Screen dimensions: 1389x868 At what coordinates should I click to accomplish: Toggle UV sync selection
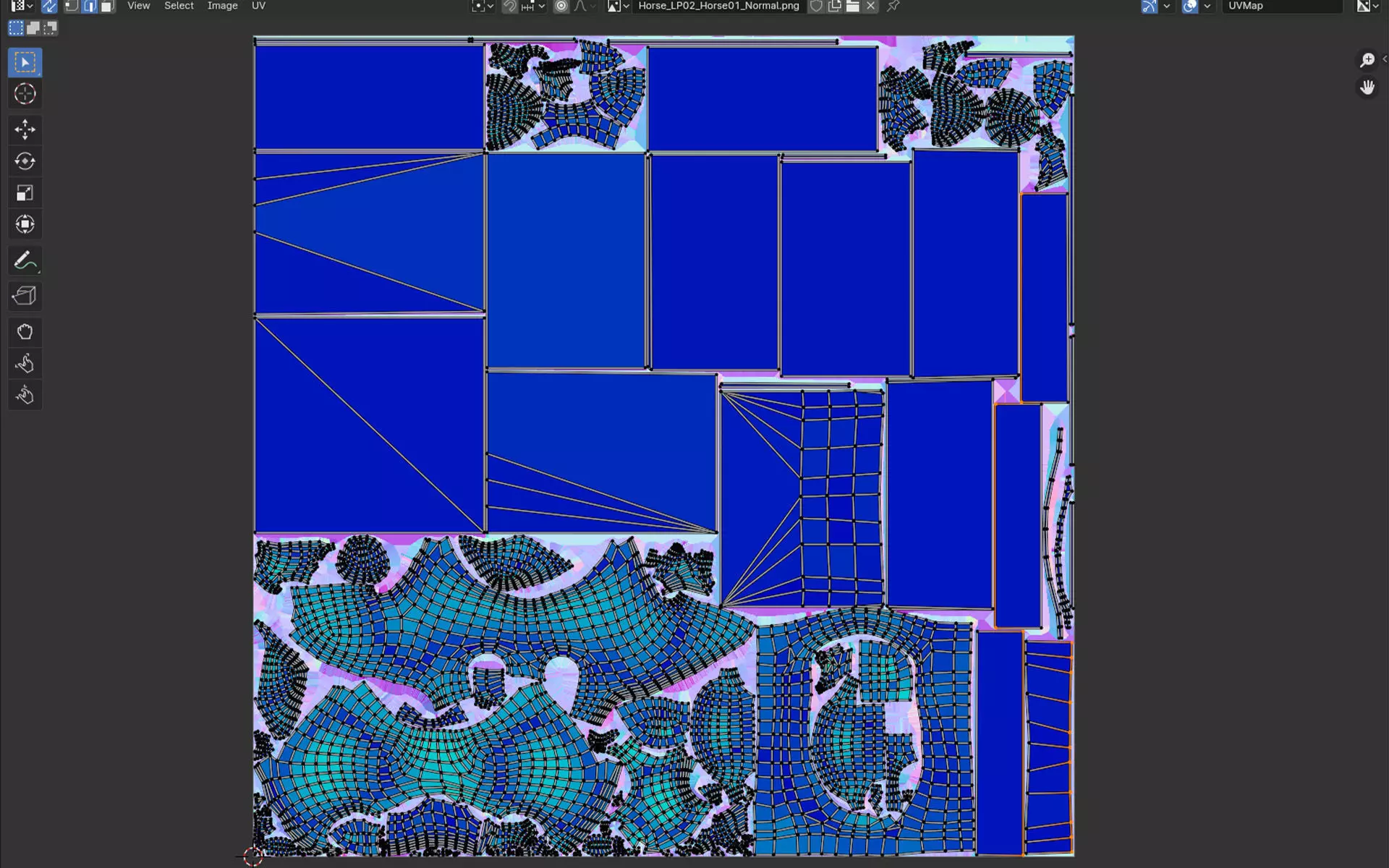tap(49, 7)
